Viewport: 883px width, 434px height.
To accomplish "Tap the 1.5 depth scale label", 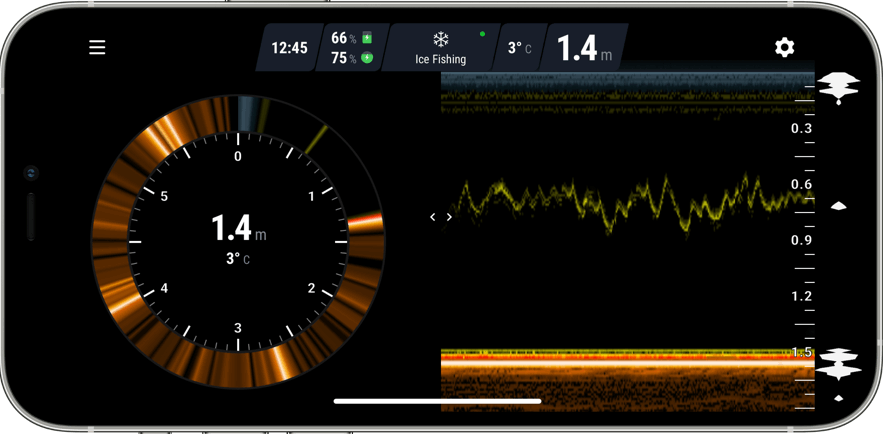I will point(801,352).
